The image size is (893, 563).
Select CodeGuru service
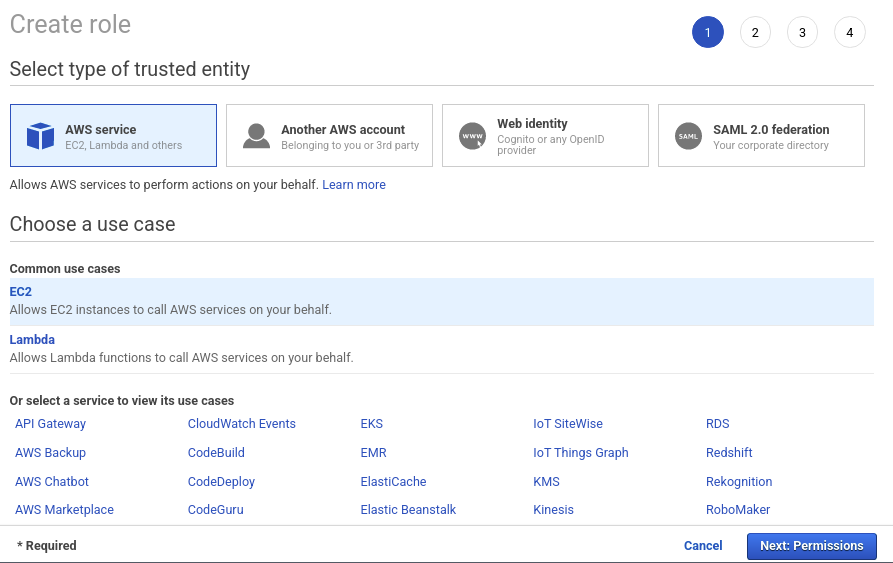coord(216,509)
